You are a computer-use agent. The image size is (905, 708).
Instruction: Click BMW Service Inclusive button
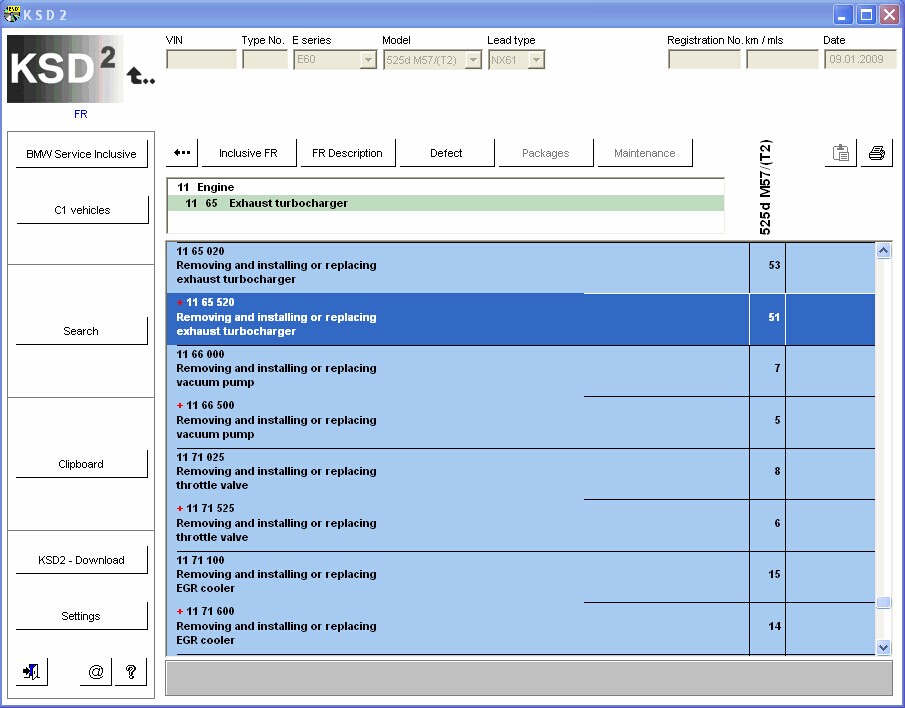coord(81,154)
